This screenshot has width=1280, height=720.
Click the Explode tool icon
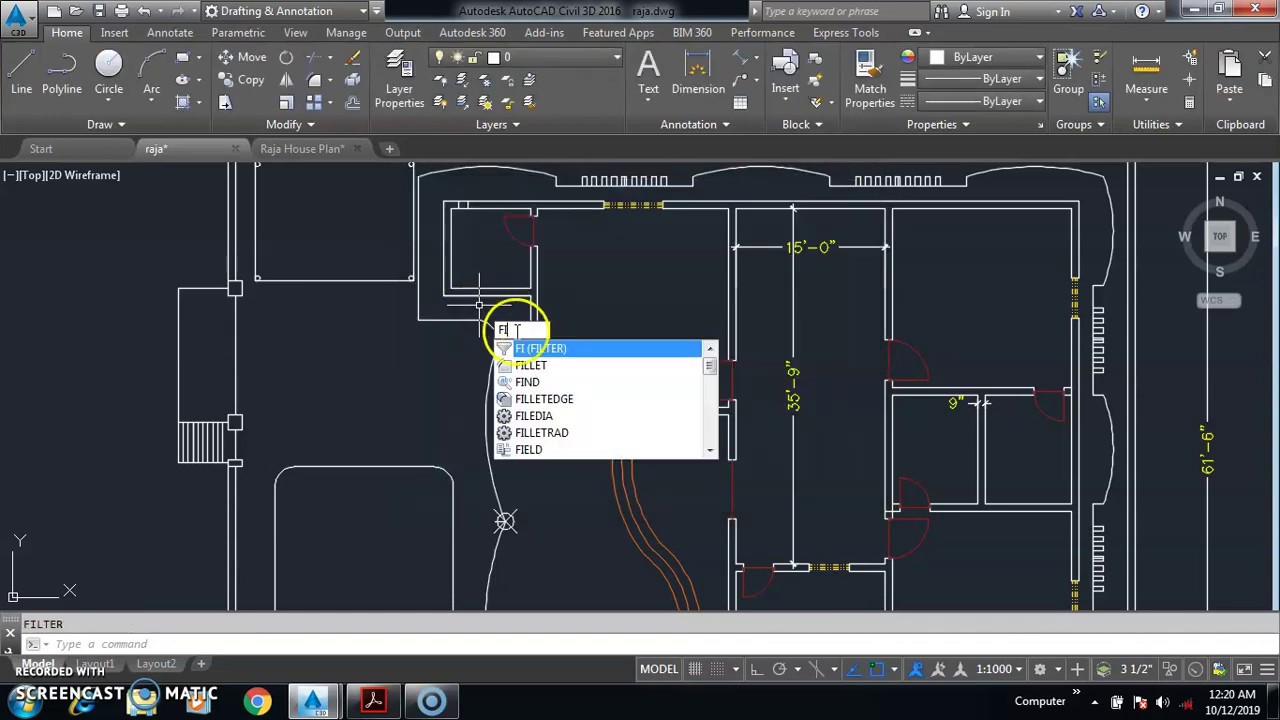[353, 80]
